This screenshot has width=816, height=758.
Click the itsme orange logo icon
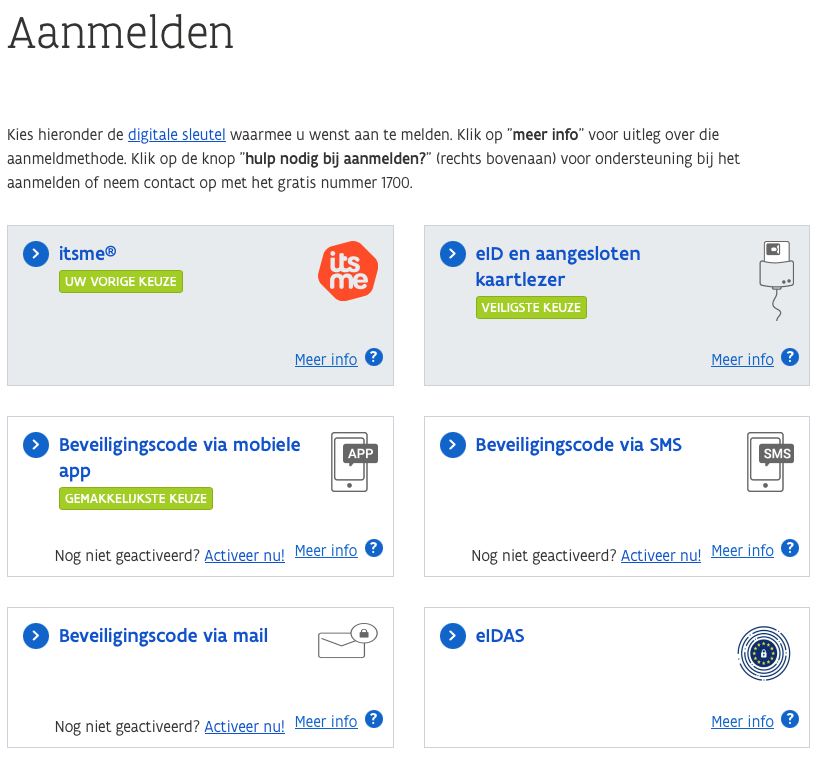pos(348,271)
